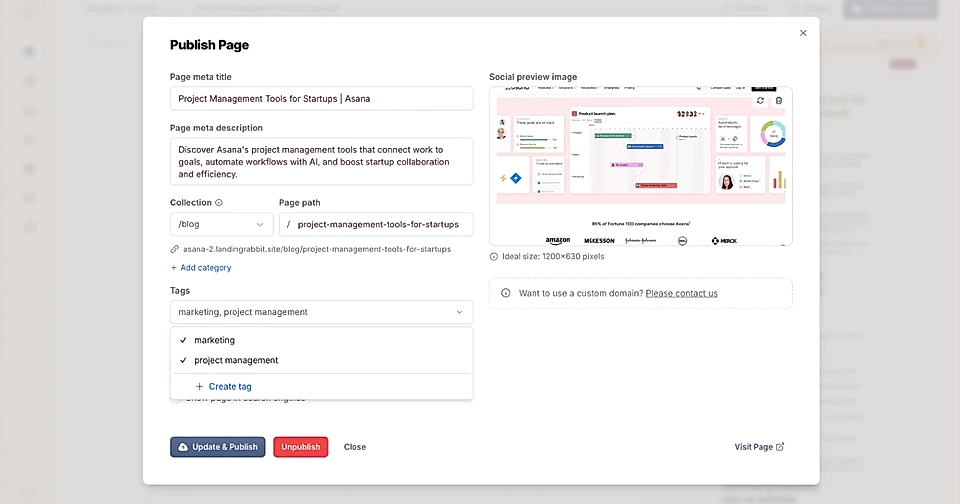Click the Close text button
Screen dimensions: 960x504
[354, 447]
